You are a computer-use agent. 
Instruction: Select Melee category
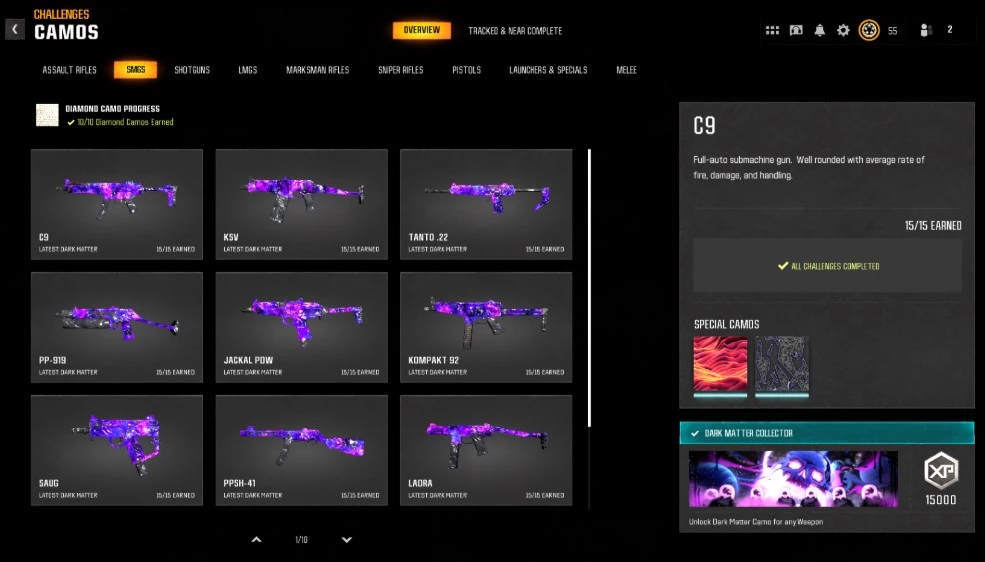click(626, 70)
